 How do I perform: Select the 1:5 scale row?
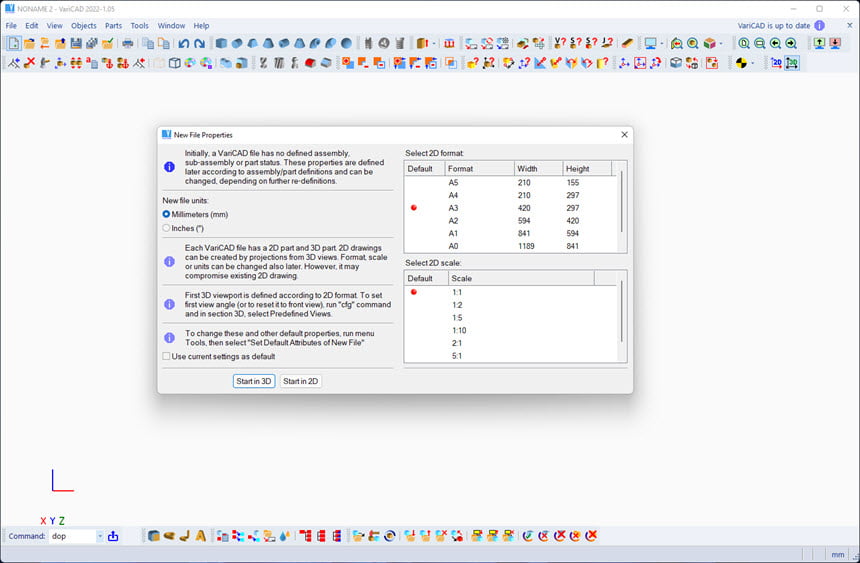click(511, 318)
